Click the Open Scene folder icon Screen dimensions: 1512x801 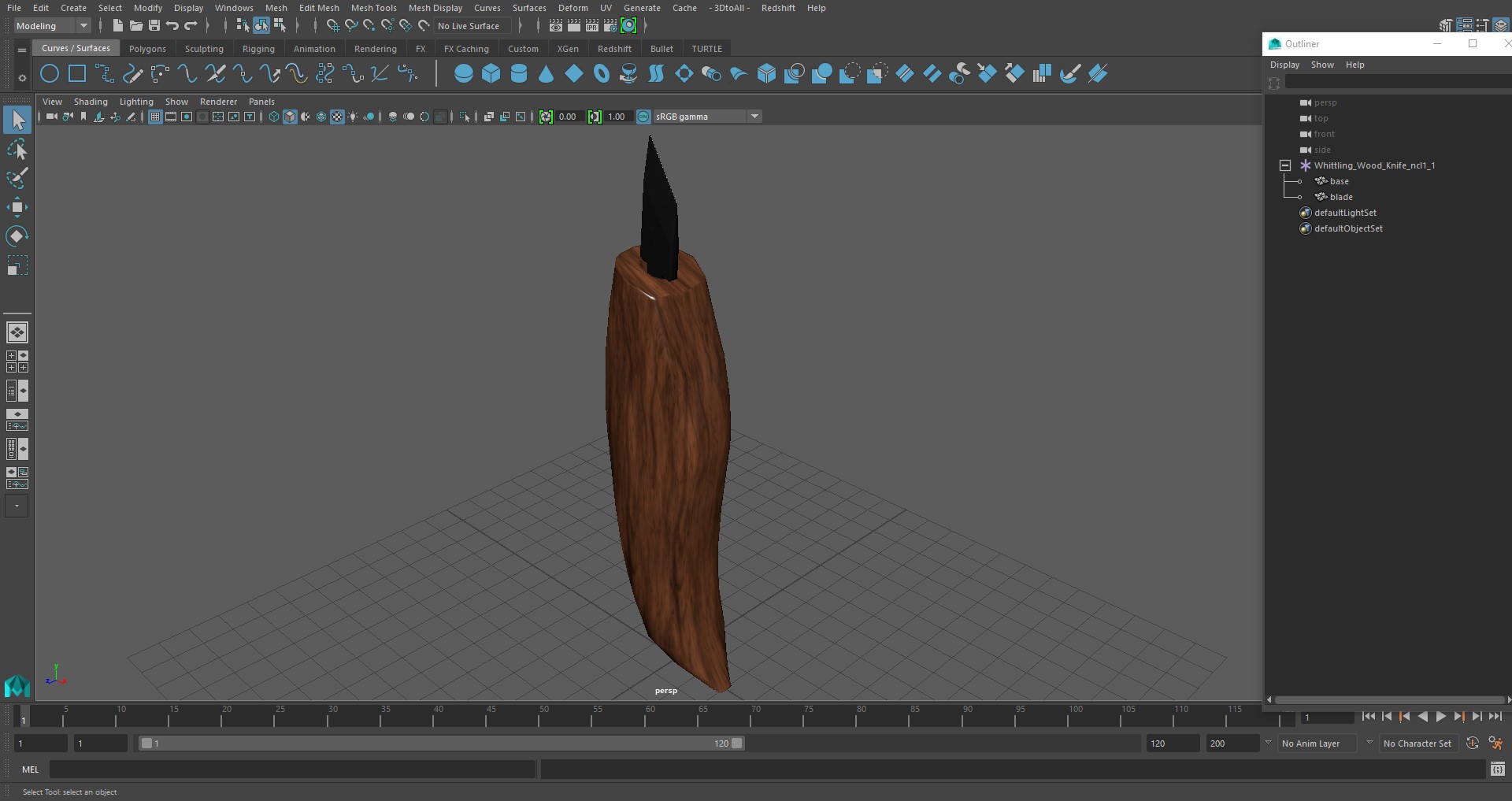136,26
